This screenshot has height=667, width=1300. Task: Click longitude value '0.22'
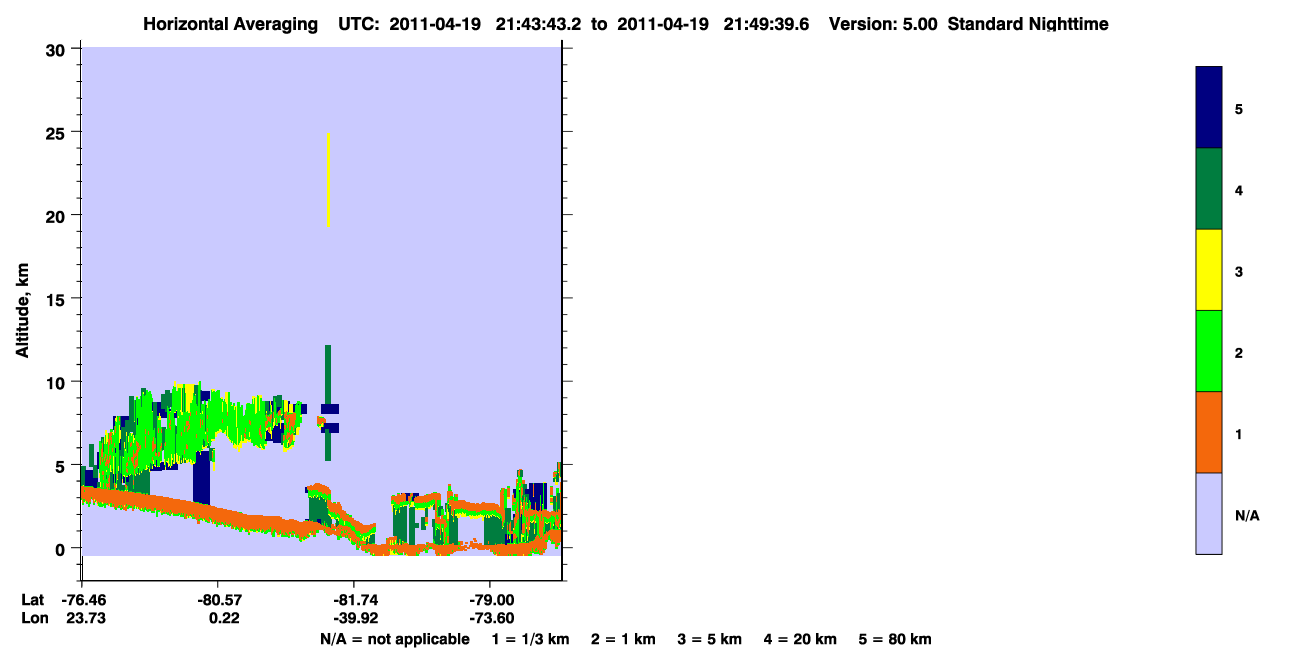click(x=224, y=618)
